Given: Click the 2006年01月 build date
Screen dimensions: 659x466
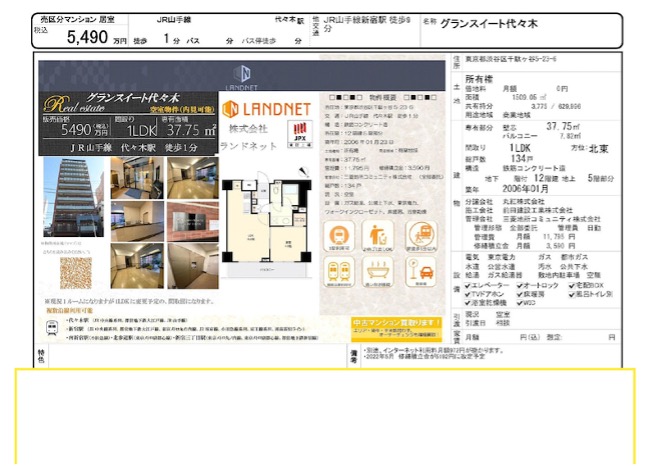Looking at the screenshot, I should [525, 189].
